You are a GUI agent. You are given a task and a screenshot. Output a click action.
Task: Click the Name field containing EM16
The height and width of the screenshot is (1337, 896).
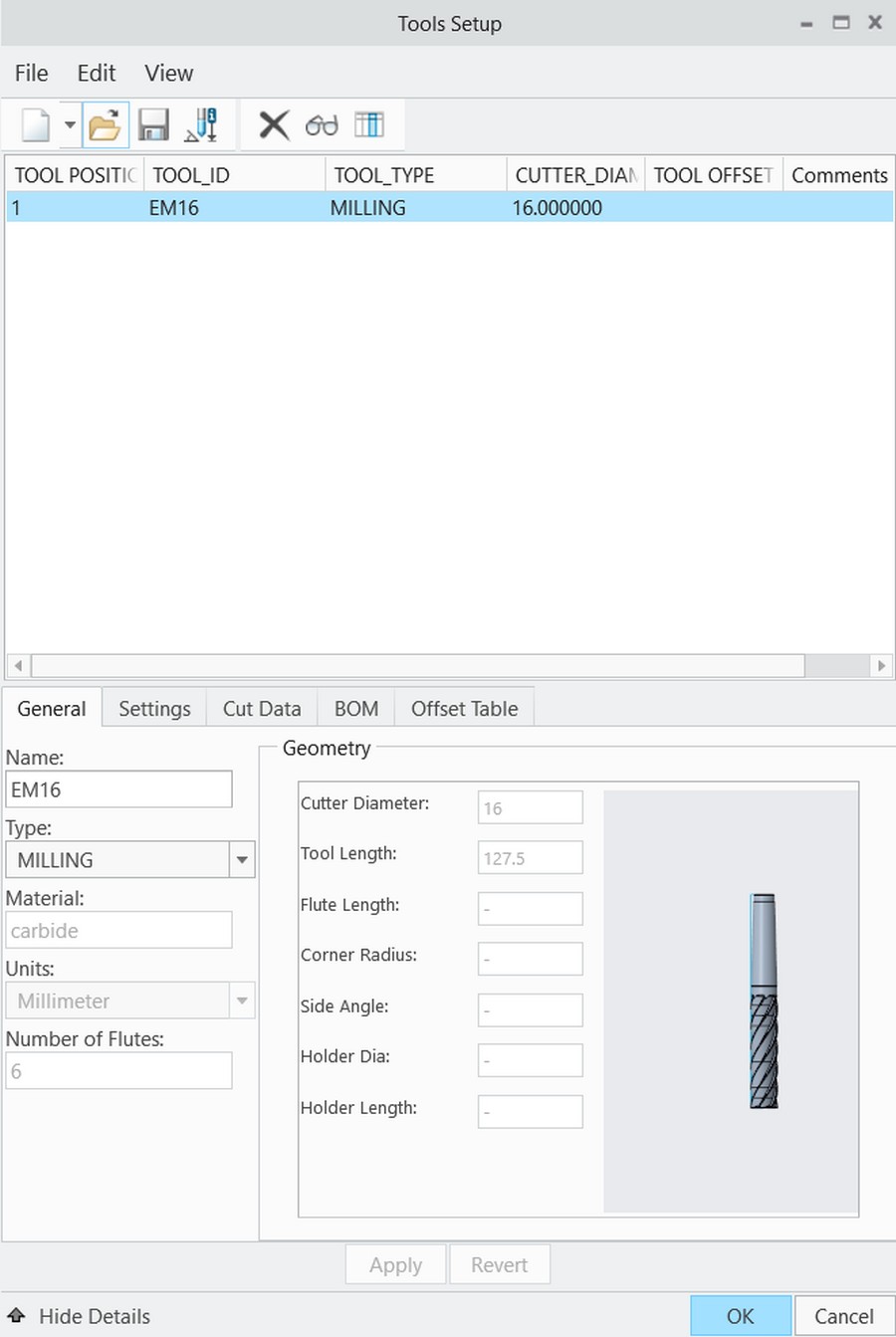point(118,789)
